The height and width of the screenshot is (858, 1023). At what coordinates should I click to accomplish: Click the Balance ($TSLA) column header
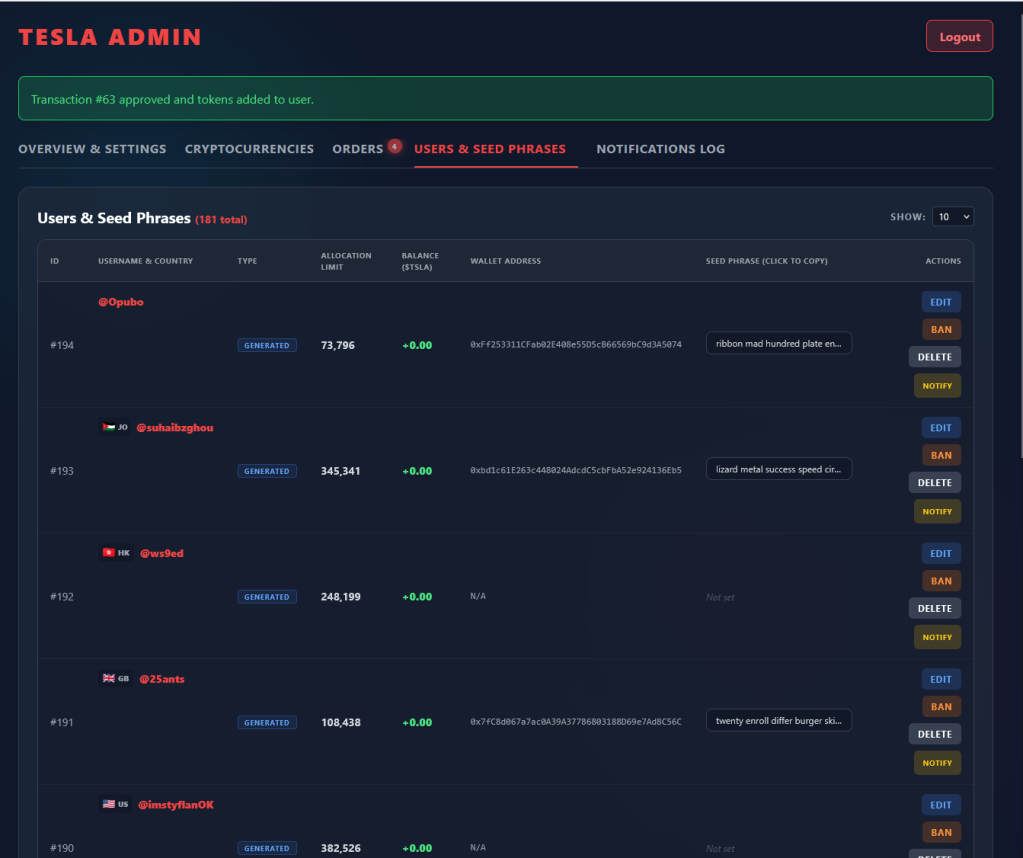[420, 261]
